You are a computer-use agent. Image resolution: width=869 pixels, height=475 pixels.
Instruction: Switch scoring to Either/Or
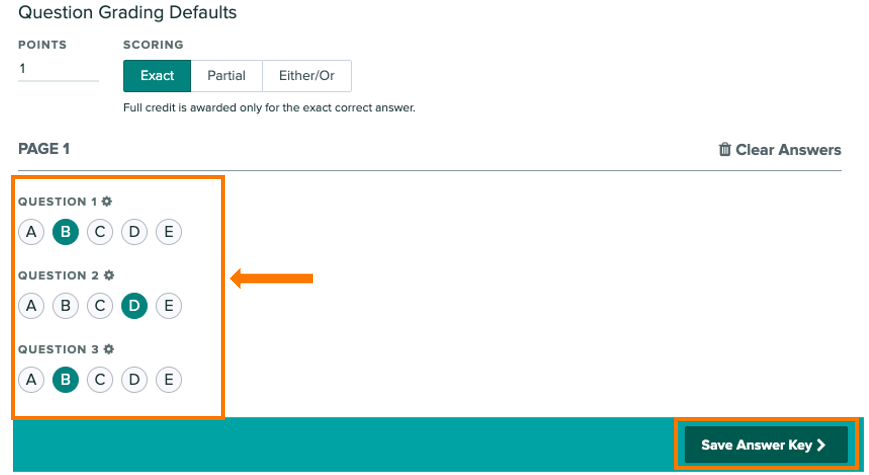(x=306, y=76)
